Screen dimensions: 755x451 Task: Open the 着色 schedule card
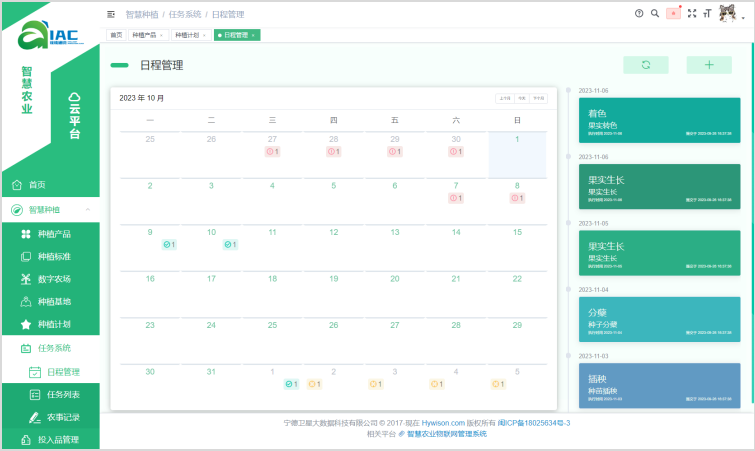(x=658, y=119)
